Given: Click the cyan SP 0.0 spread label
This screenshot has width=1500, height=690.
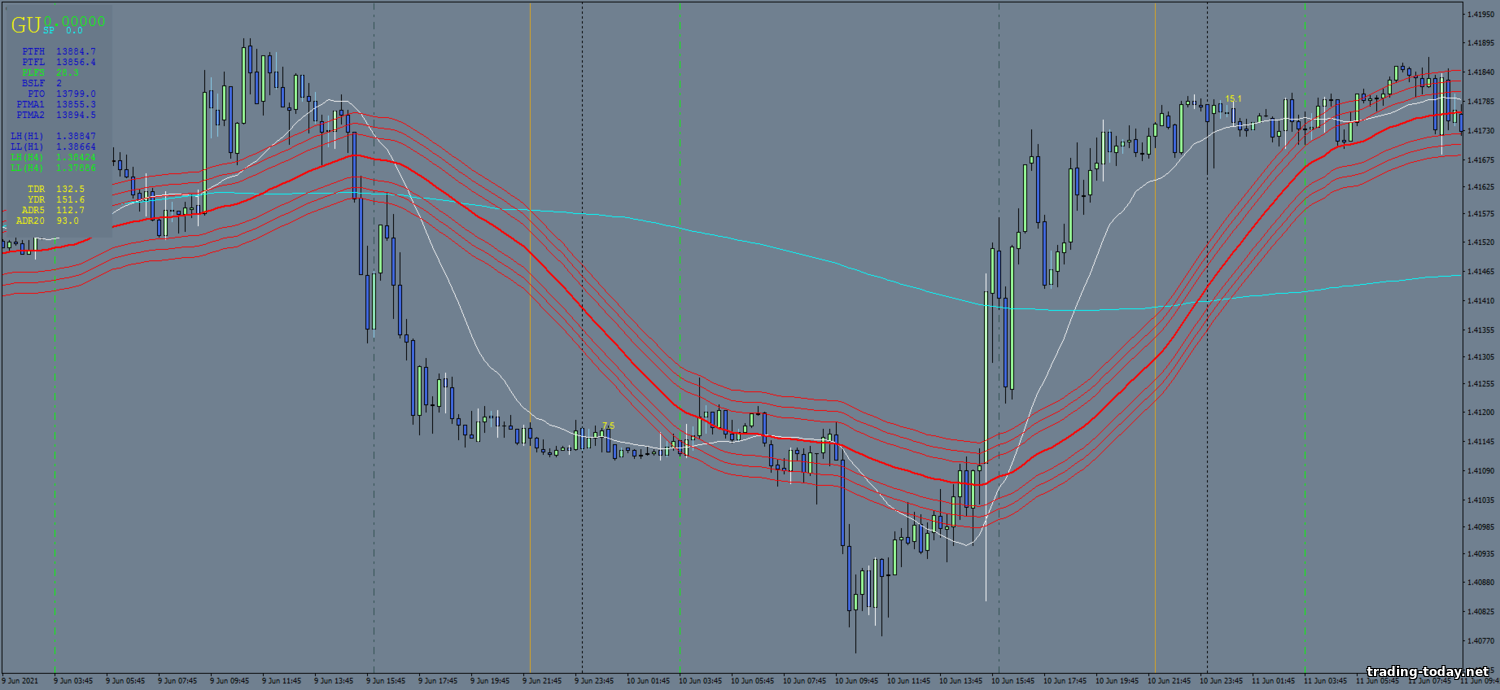Looking at the screenshot, I should (x=62, y=32).
